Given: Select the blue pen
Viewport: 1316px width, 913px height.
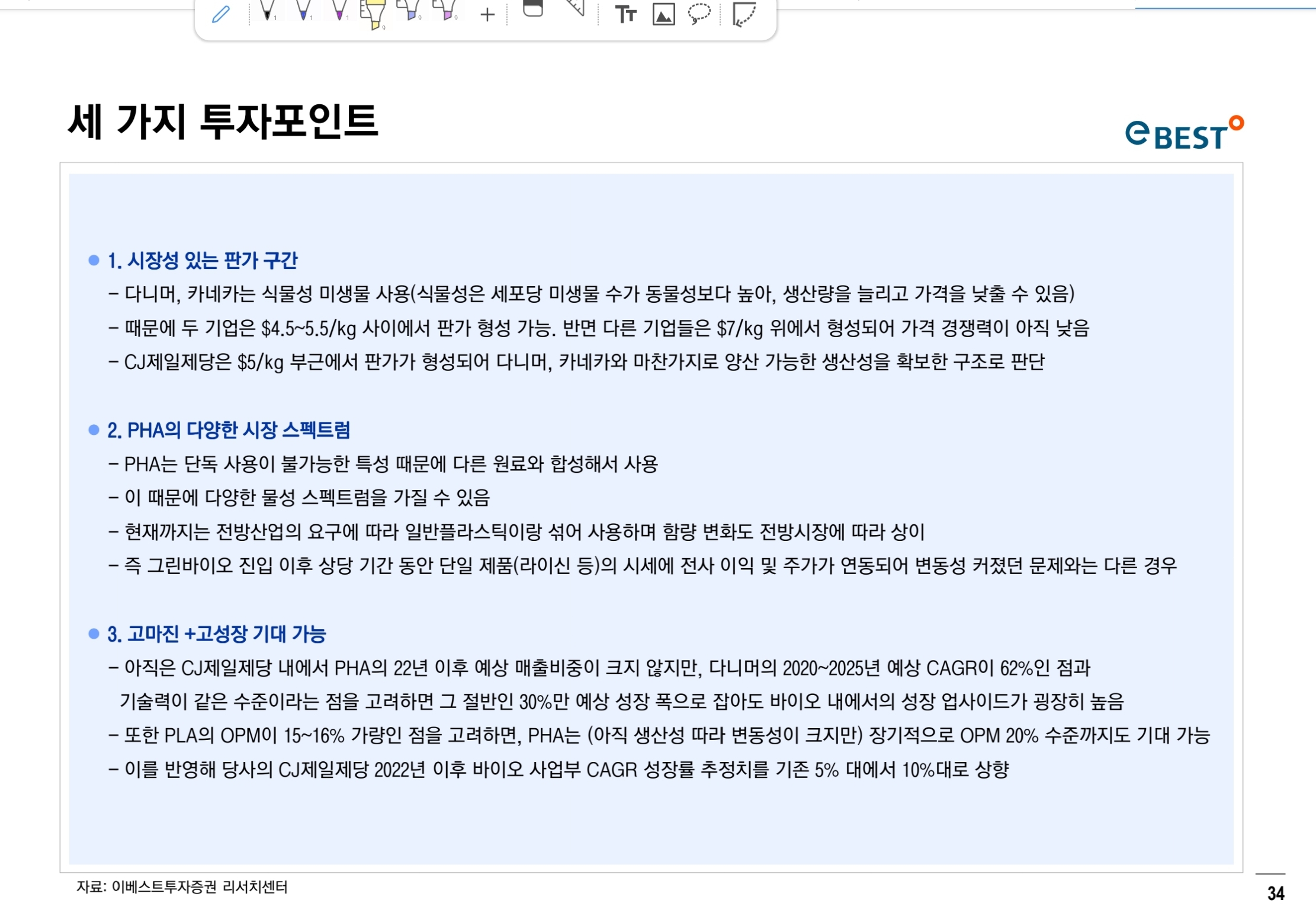Looking at the screenshot, I should [304, 11].
